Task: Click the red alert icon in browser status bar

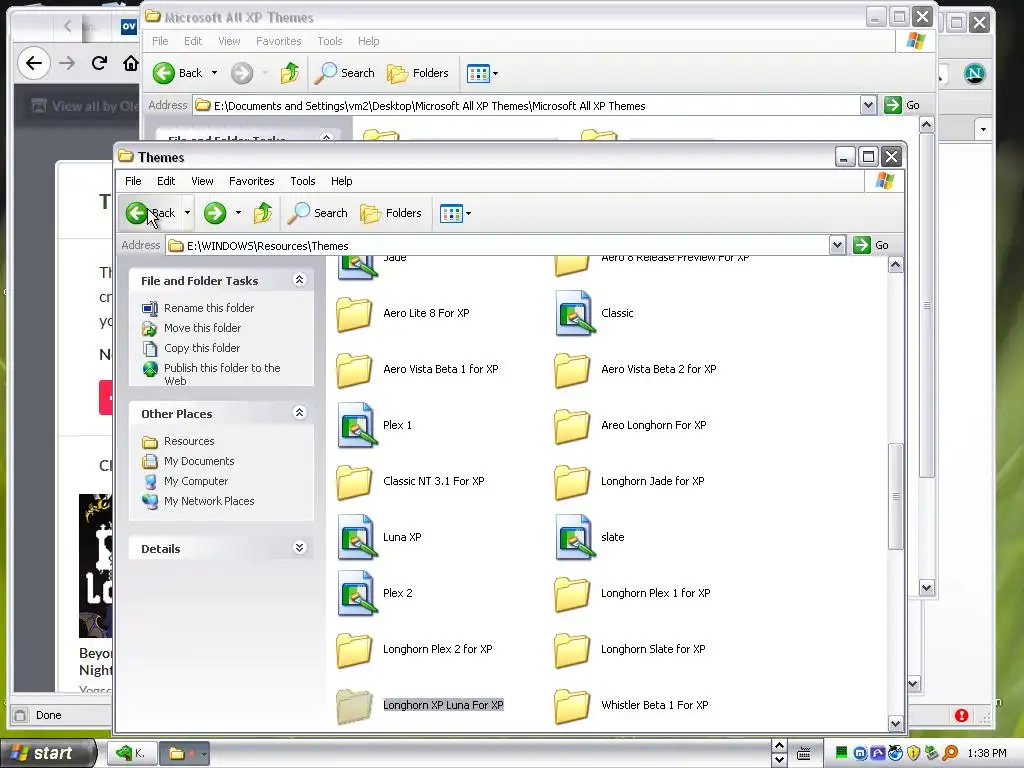Action: point(961,715)
